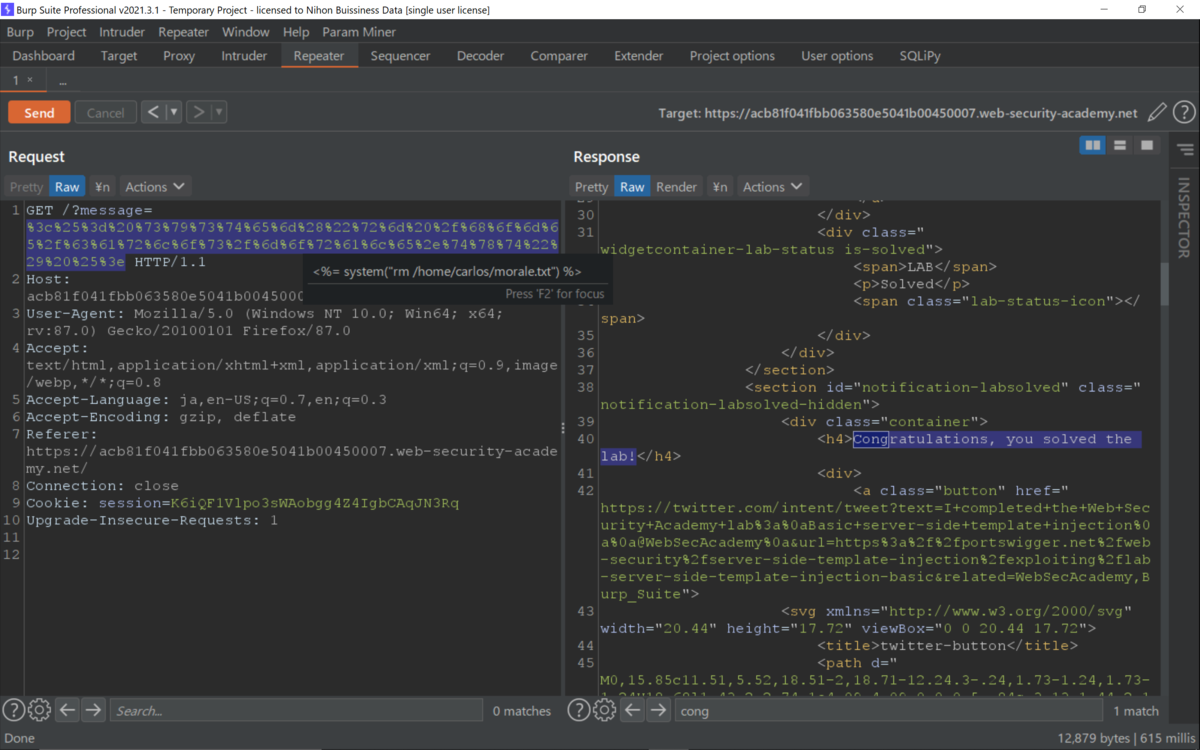Go forward to next request in history
1200x750 pixels.
198,112
